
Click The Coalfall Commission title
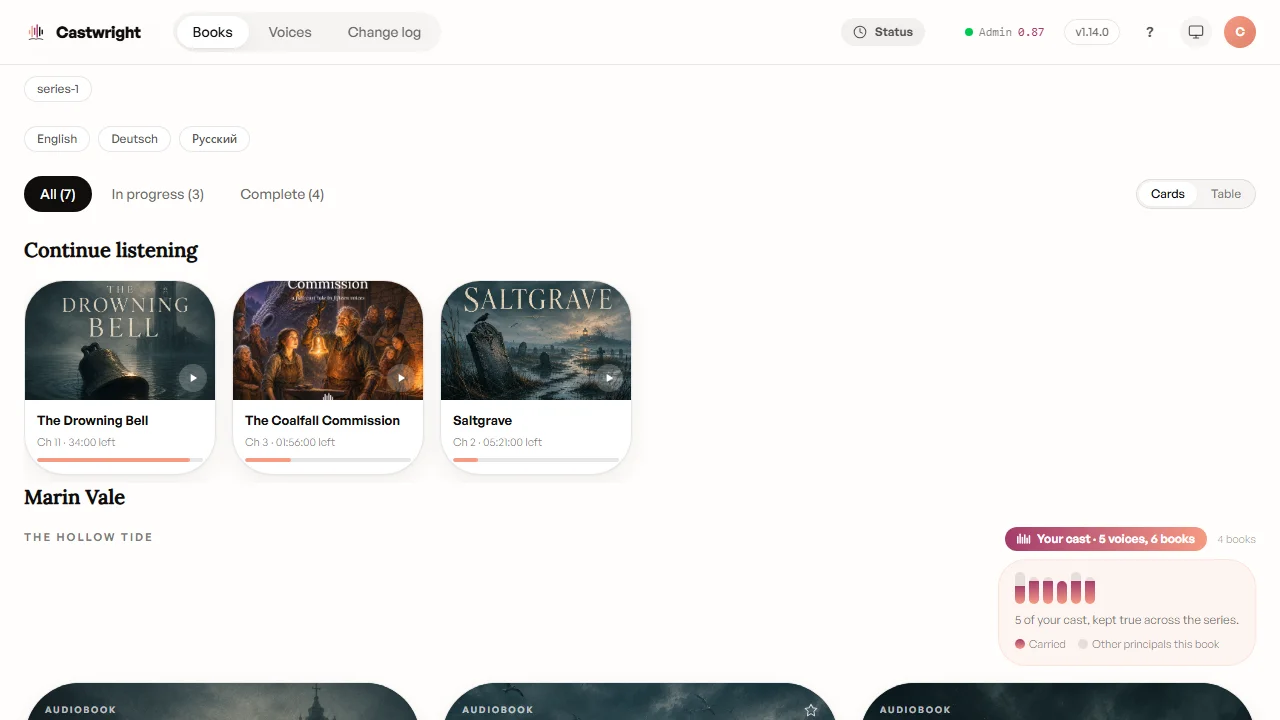point(322,421)
